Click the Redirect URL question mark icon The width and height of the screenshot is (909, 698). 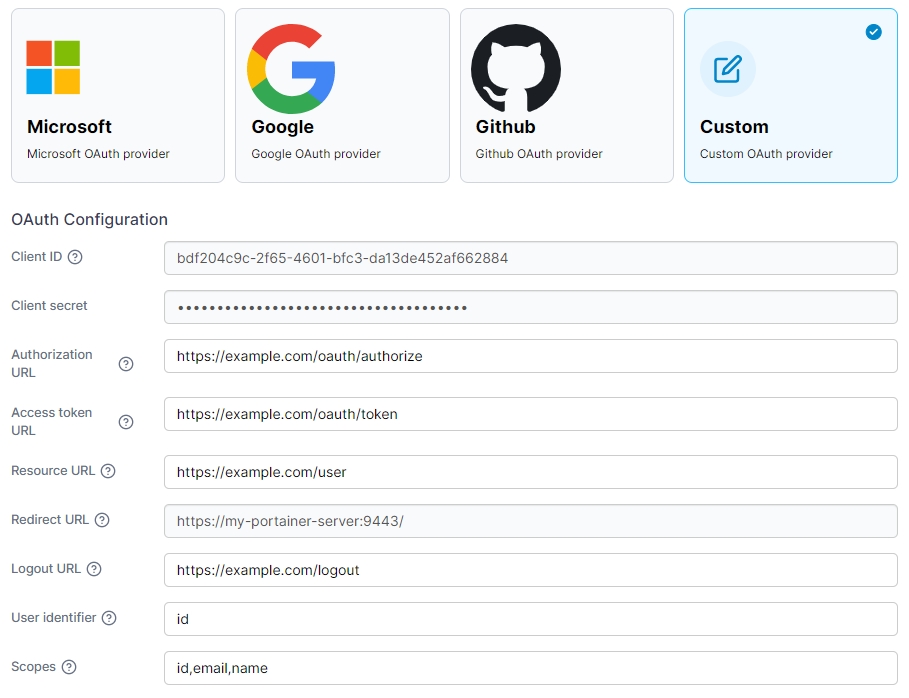(x=102, y=520)
